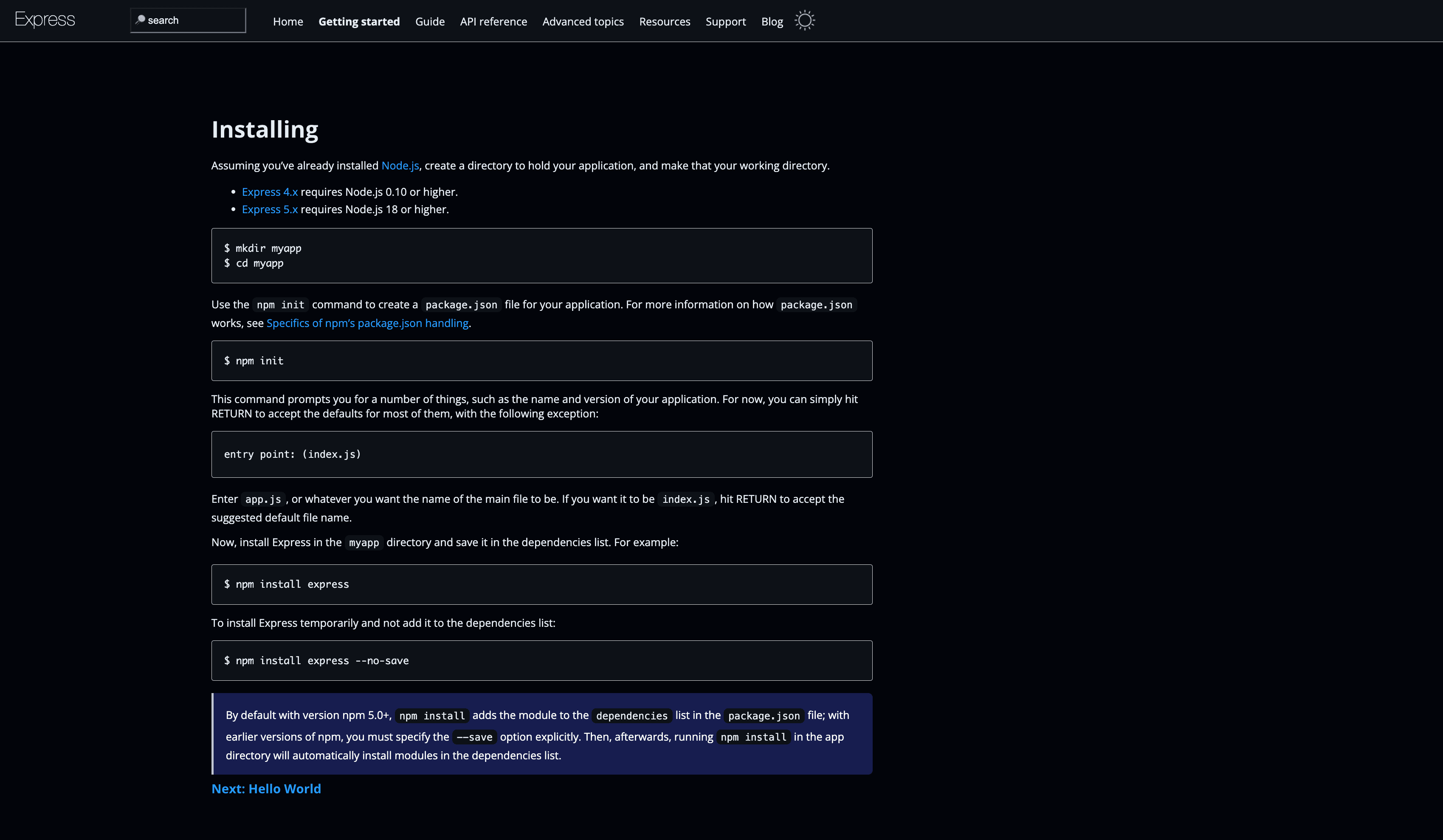Select the Guide tab in navbar
1443x840 pixels.
point(430,21)
